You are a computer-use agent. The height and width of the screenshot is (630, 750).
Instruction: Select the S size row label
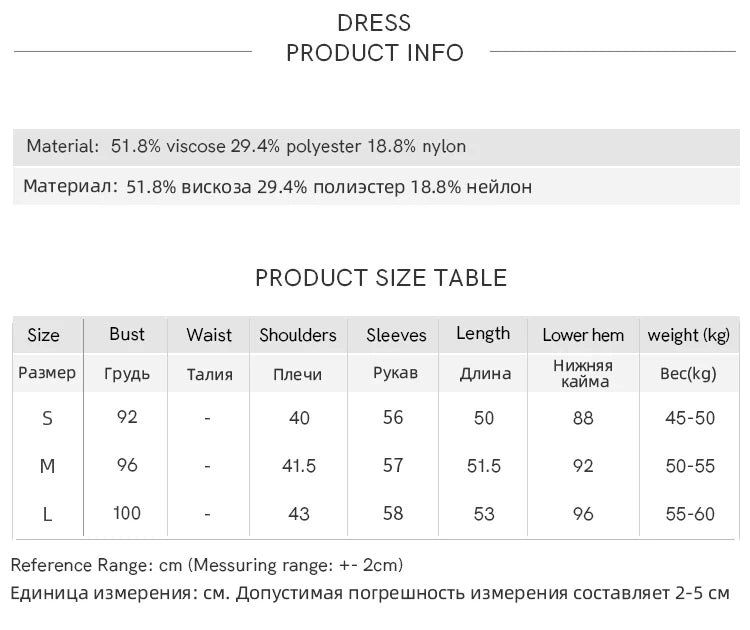point(47,418)
